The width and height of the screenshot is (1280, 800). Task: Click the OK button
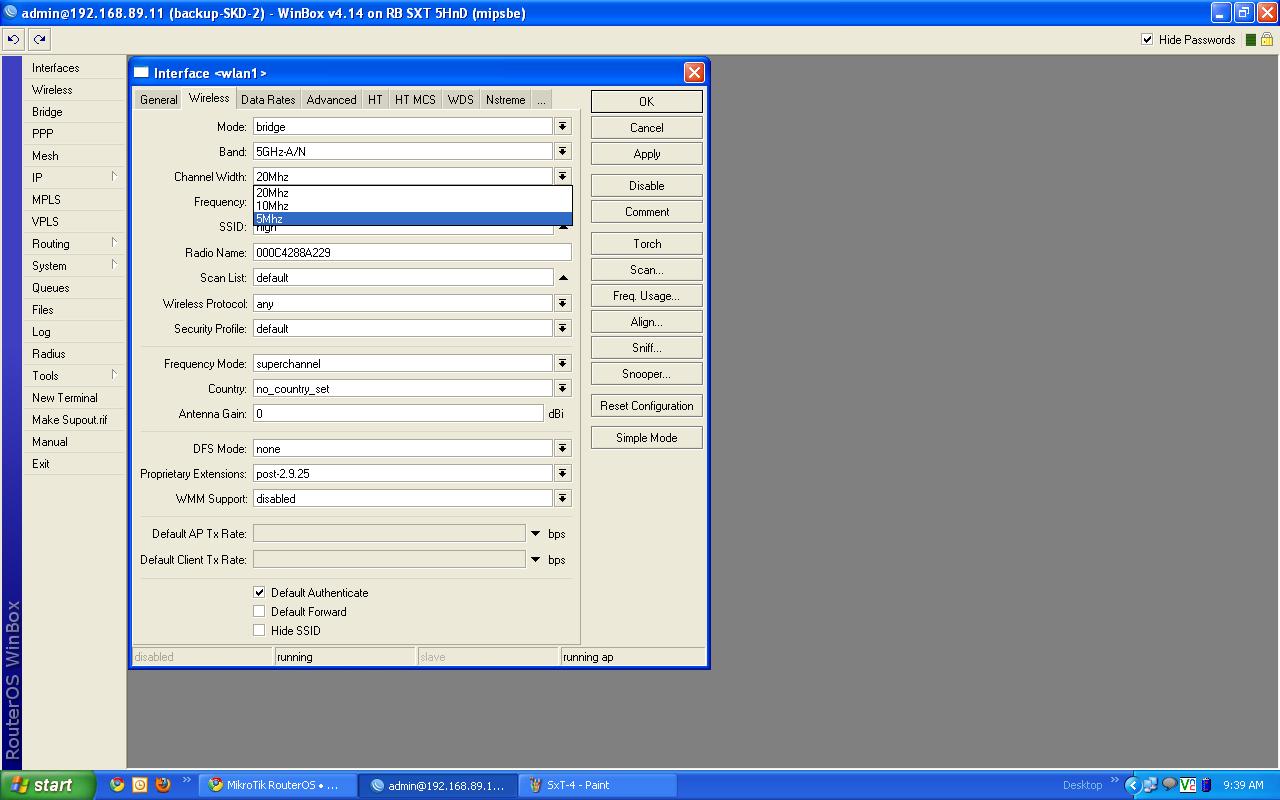click(x=647, y=101)
